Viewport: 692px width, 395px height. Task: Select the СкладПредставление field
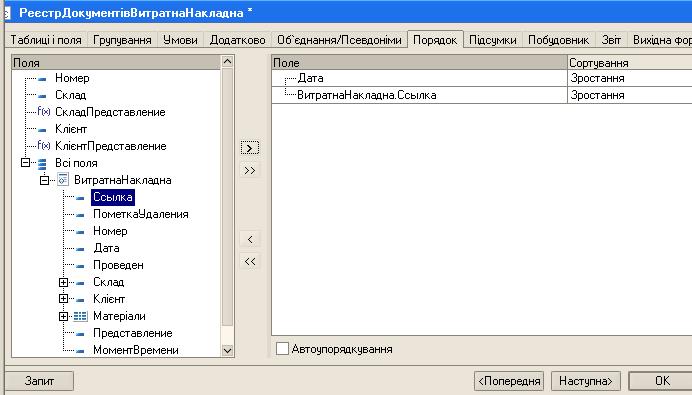click(x=110, y=112)
